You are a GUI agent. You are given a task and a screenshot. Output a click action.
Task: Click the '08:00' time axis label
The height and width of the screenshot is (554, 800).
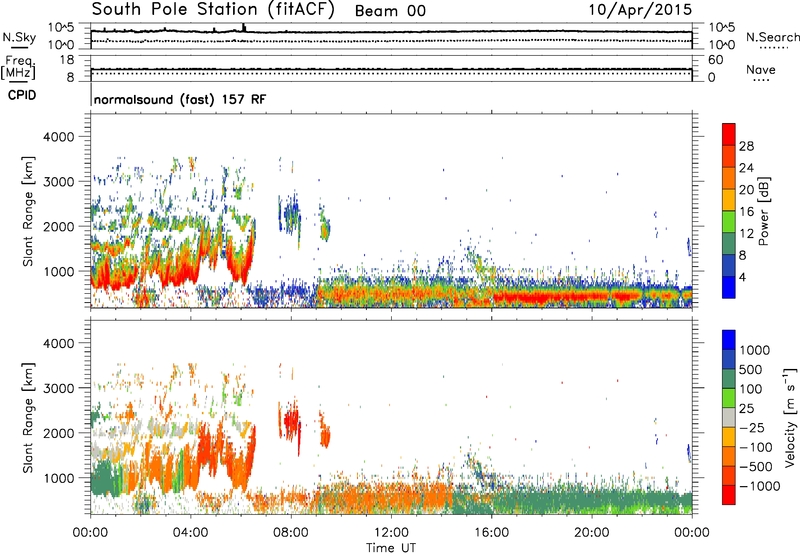pyautogui.click(x=291, y=533)
